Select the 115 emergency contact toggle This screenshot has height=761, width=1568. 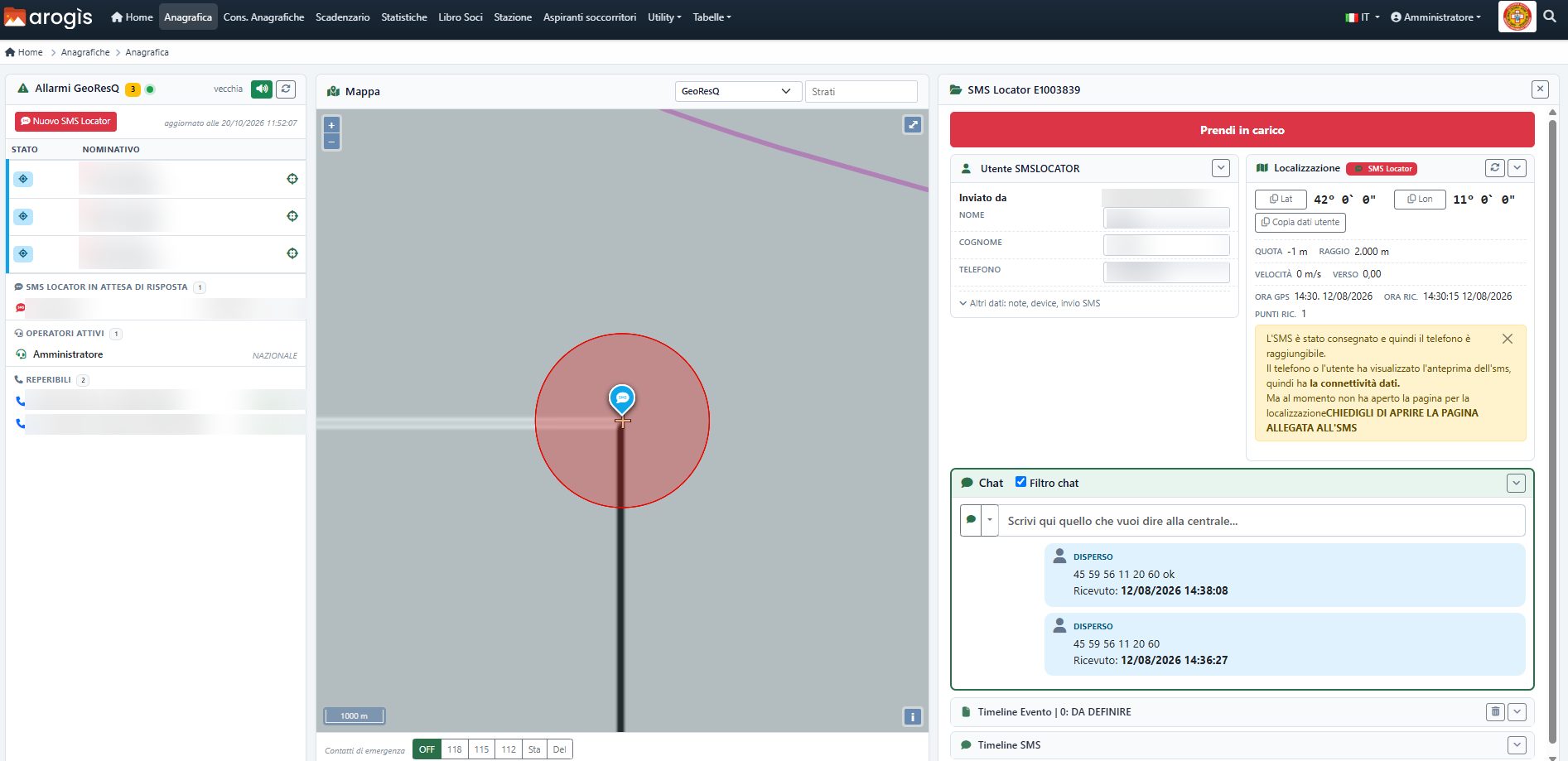click(482, 749)
